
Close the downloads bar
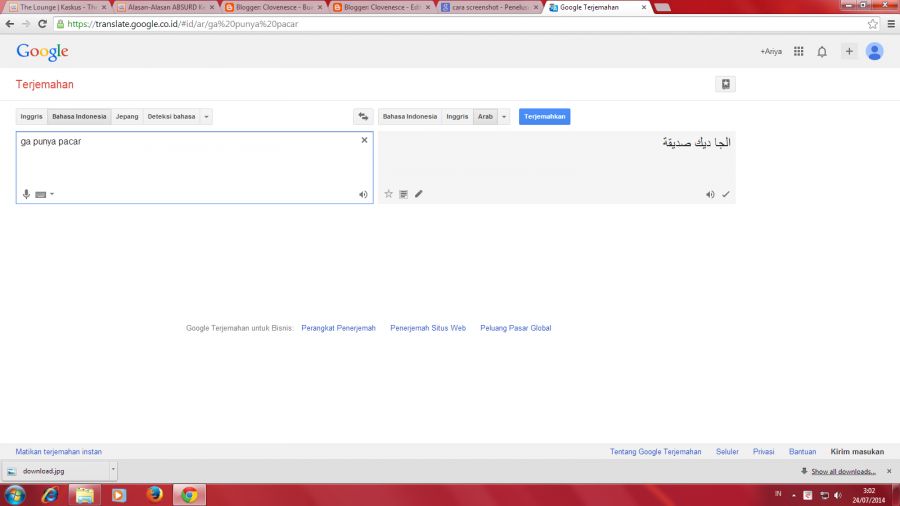889,471
